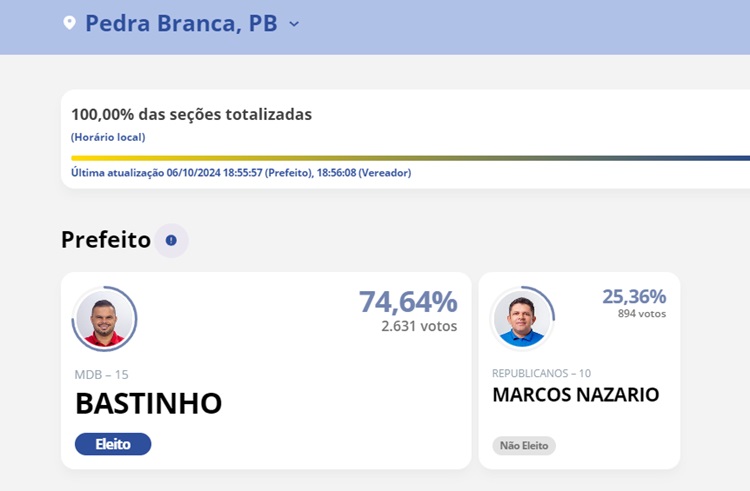
Task: Click the 894 votos count
Action: (642, 314)
